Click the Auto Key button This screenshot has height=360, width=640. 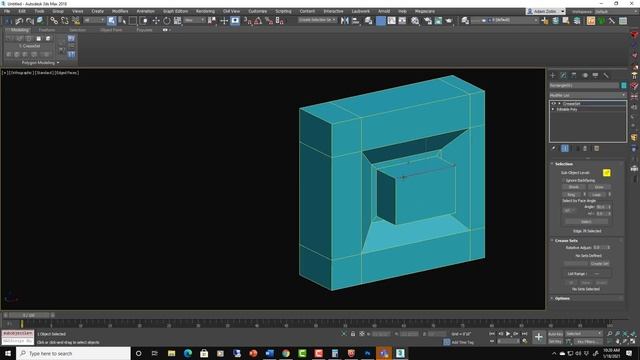click(555, 334)
